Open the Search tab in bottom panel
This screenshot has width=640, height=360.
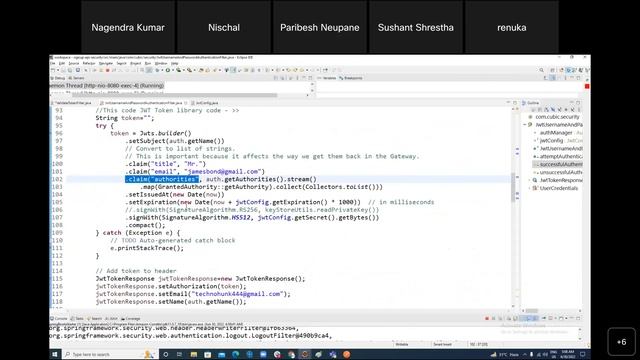95,318
